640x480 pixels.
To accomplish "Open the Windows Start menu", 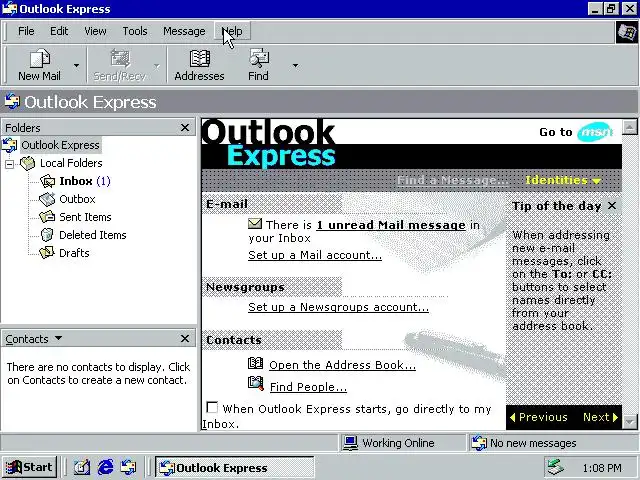I will click(x=30, y=467).
